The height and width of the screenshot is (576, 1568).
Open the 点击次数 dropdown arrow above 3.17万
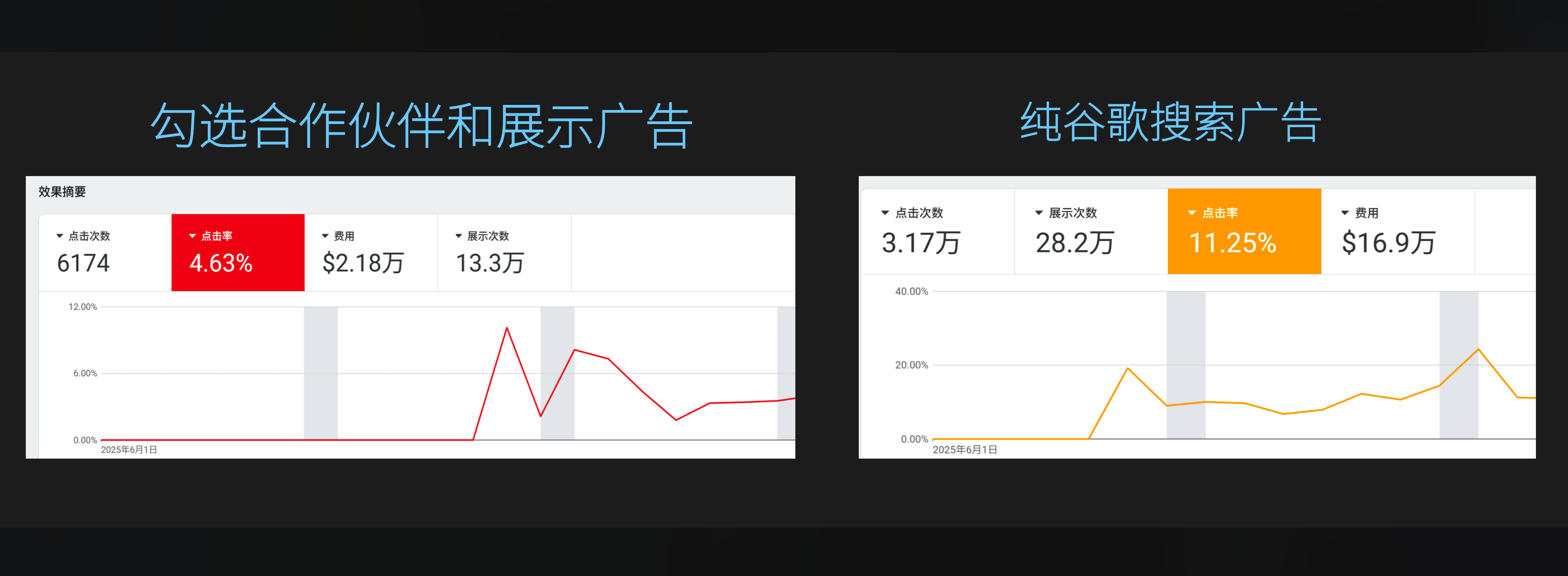point(885,213)
